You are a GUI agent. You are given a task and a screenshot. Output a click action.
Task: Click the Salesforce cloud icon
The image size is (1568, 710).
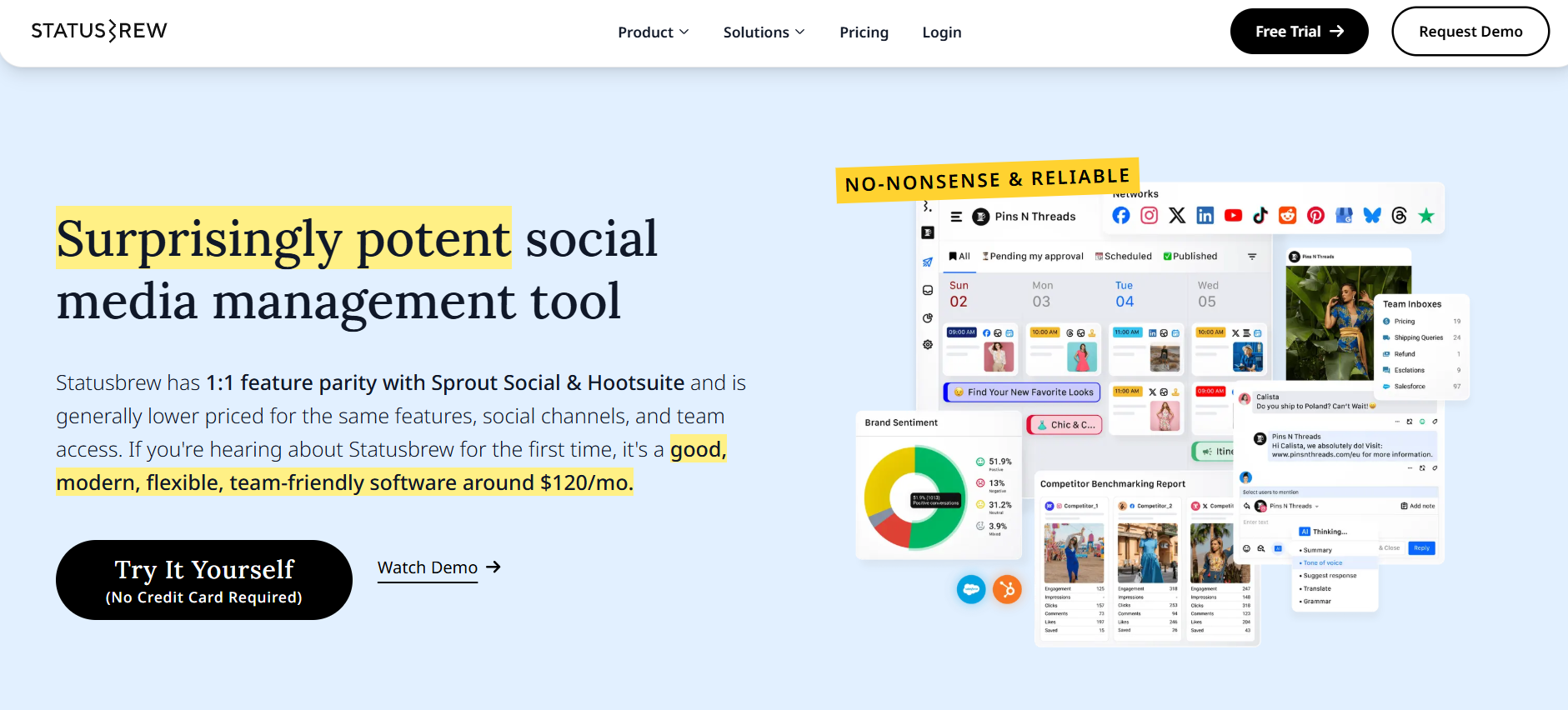point(971,590)
